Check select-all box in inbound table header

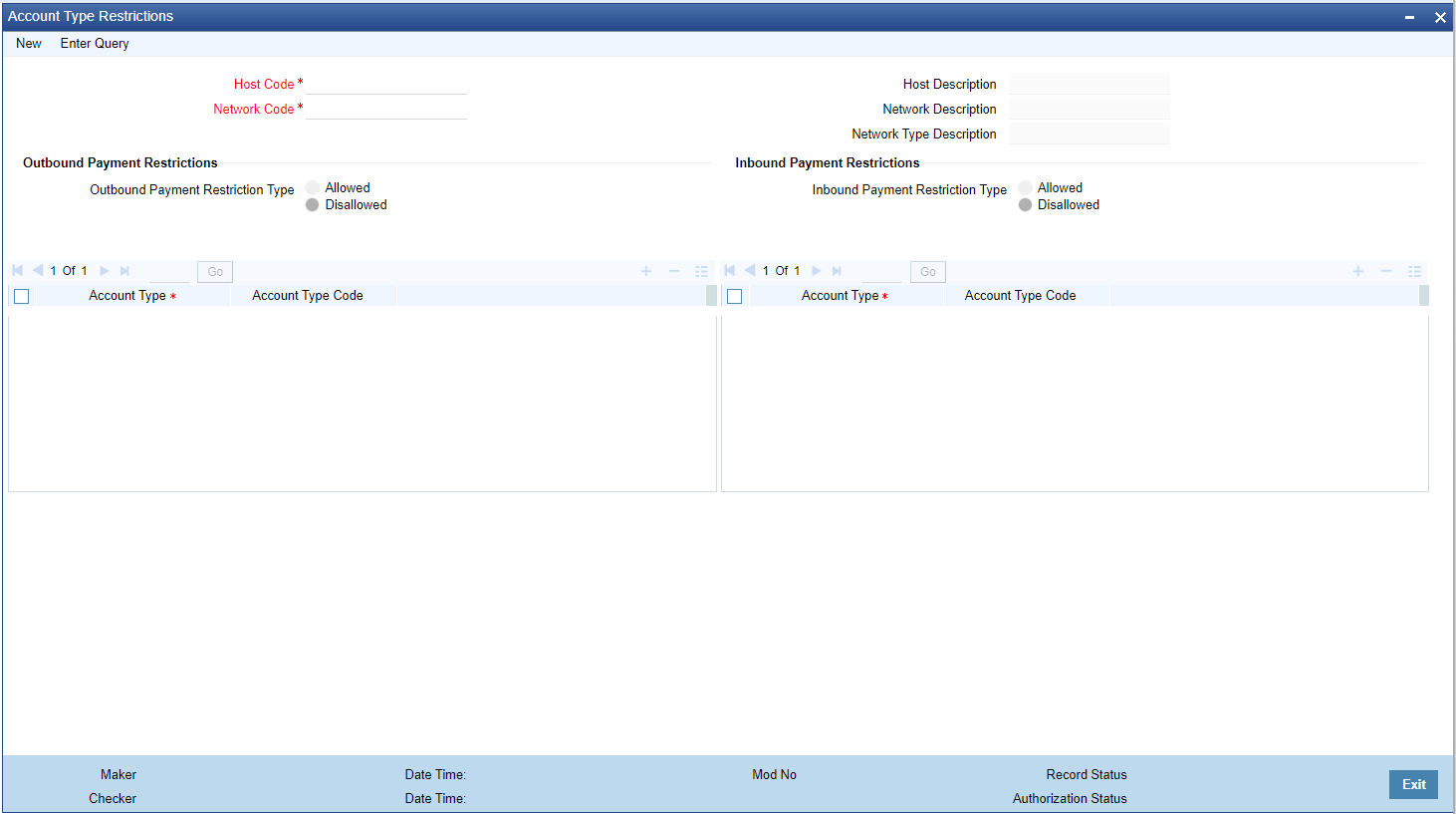point(735,296)
